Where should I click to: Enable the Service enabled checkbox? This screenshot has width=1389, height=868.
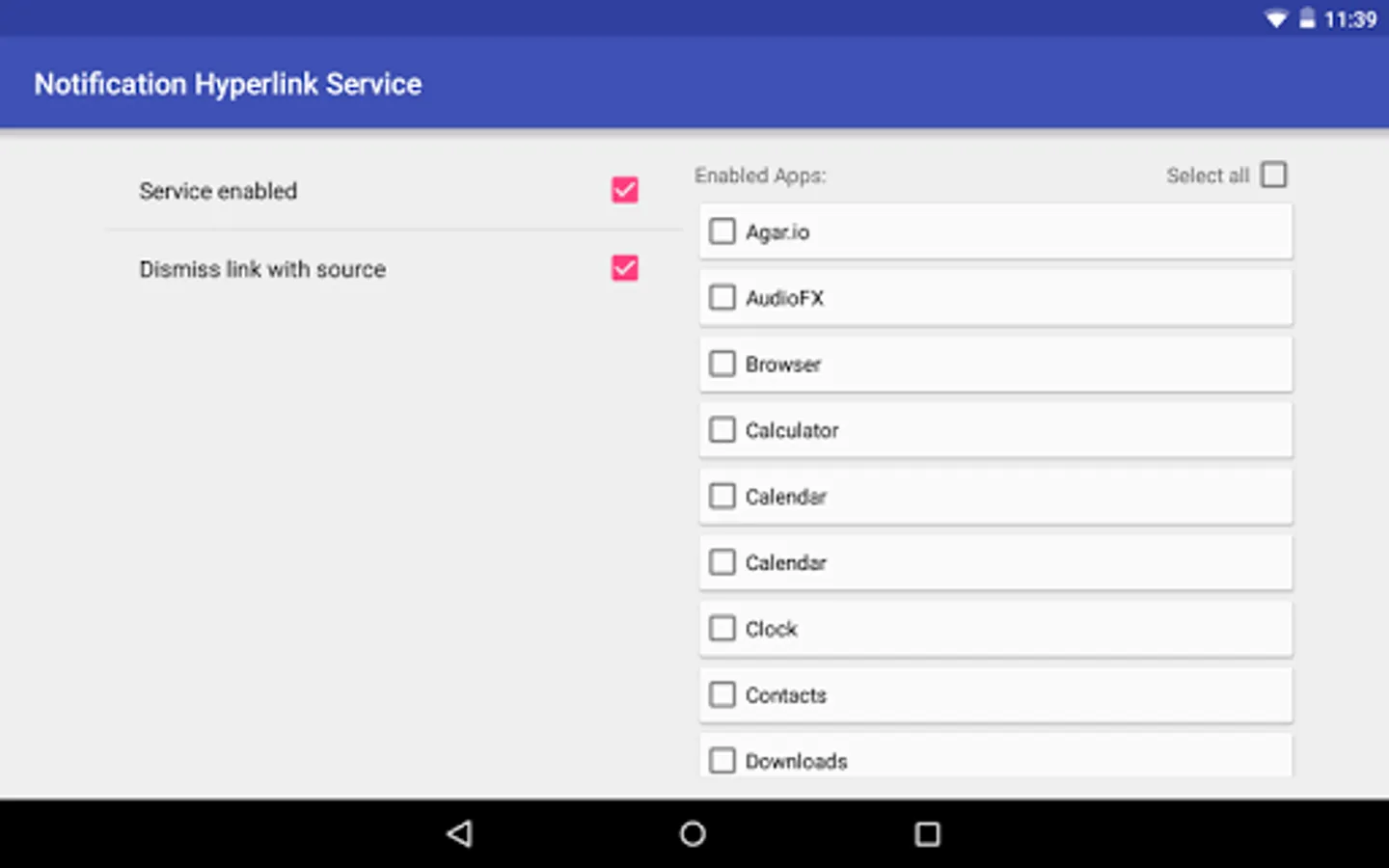coord(623,191)
